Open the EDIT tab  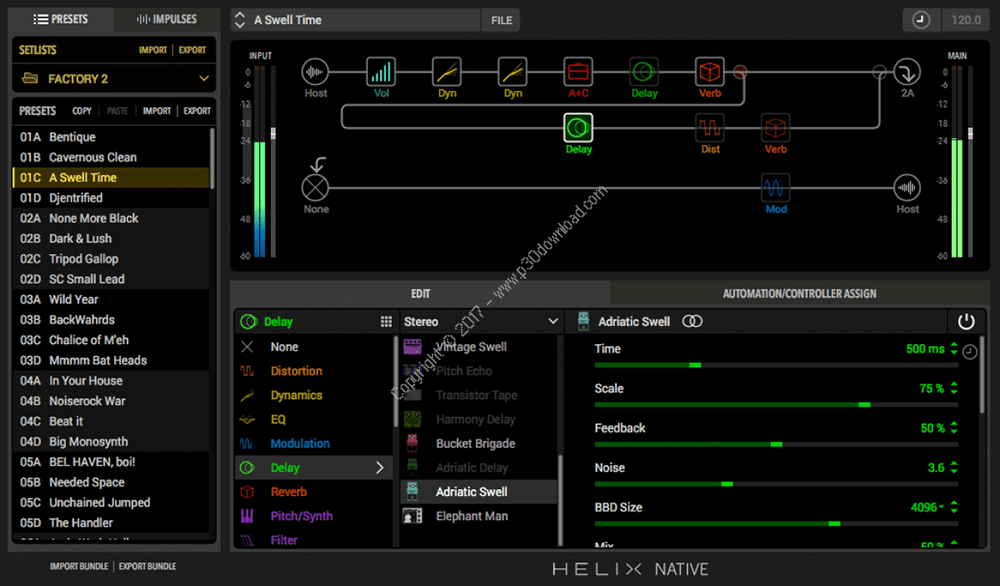tap(420, 294)
